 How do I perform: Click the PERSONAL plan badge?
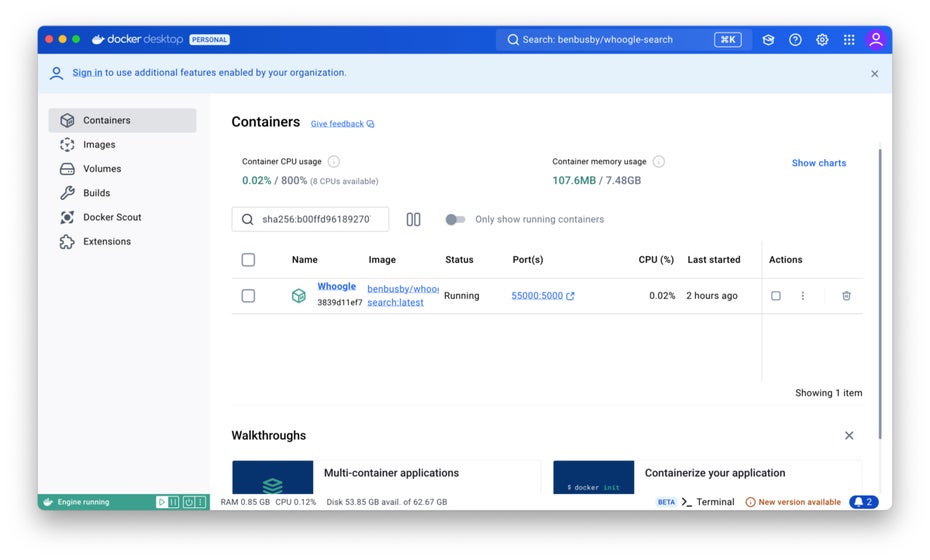[x=209, y=40]
